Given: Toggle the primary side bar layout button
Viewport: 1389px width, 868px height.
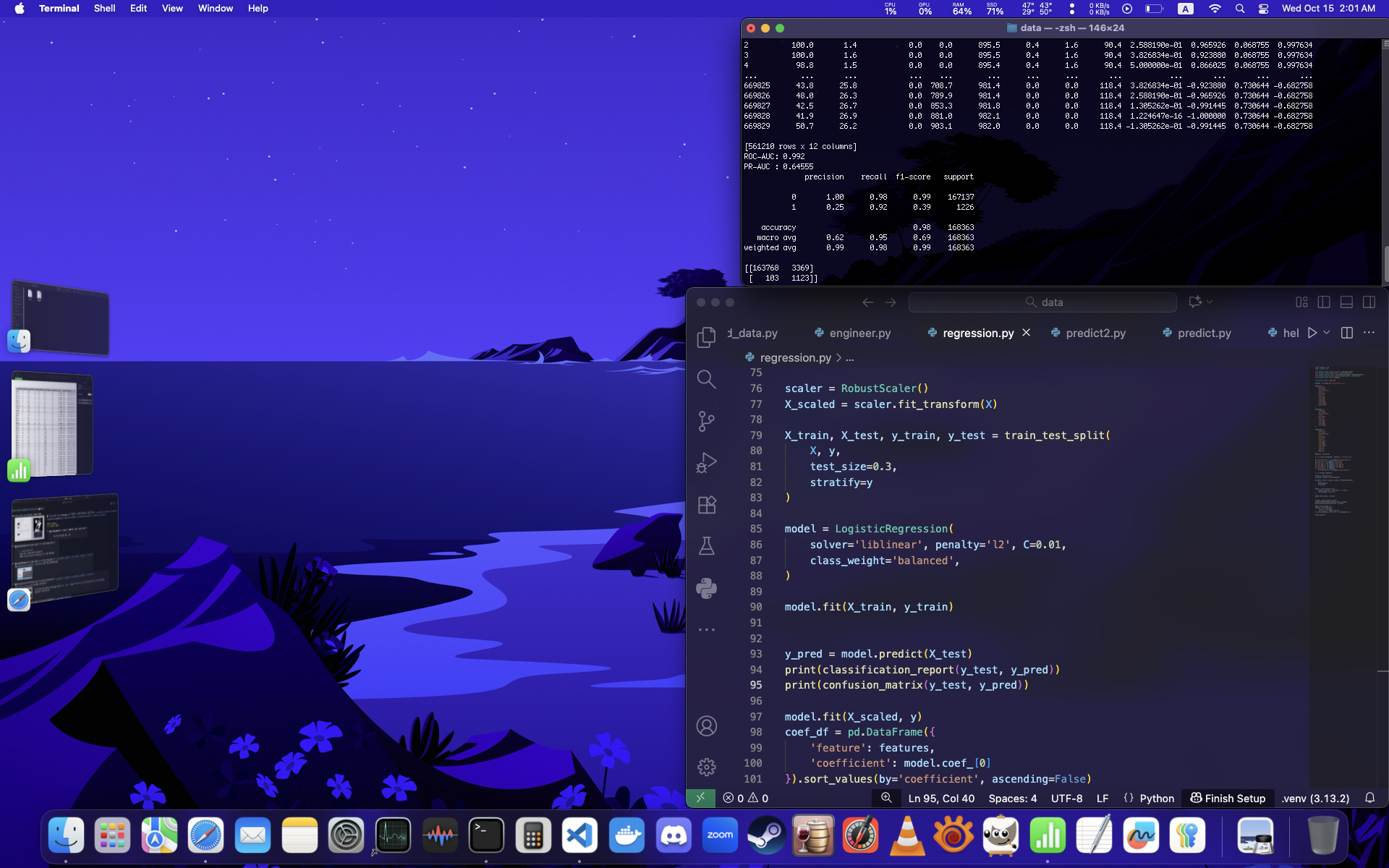Looking at the screenshot, I should (x=1324, y=302).
